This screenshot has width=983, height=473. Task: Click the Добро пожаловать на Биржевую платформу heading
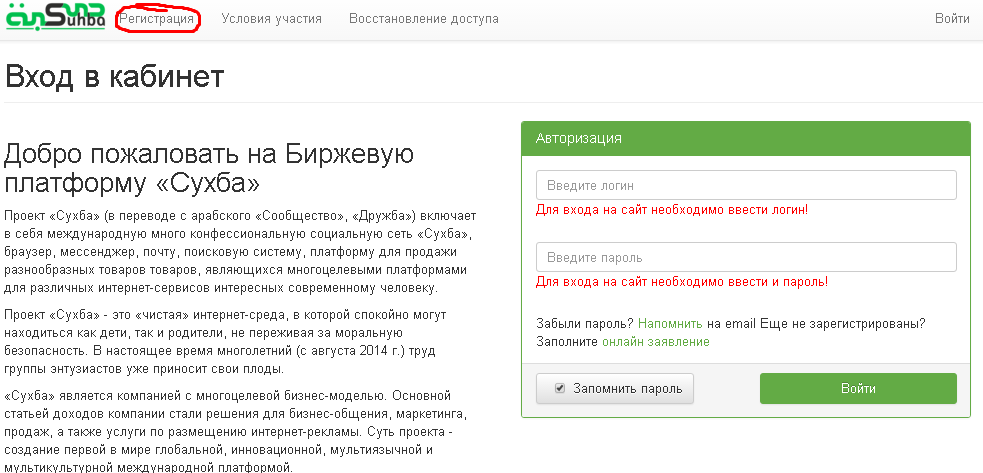pos(209,168)
